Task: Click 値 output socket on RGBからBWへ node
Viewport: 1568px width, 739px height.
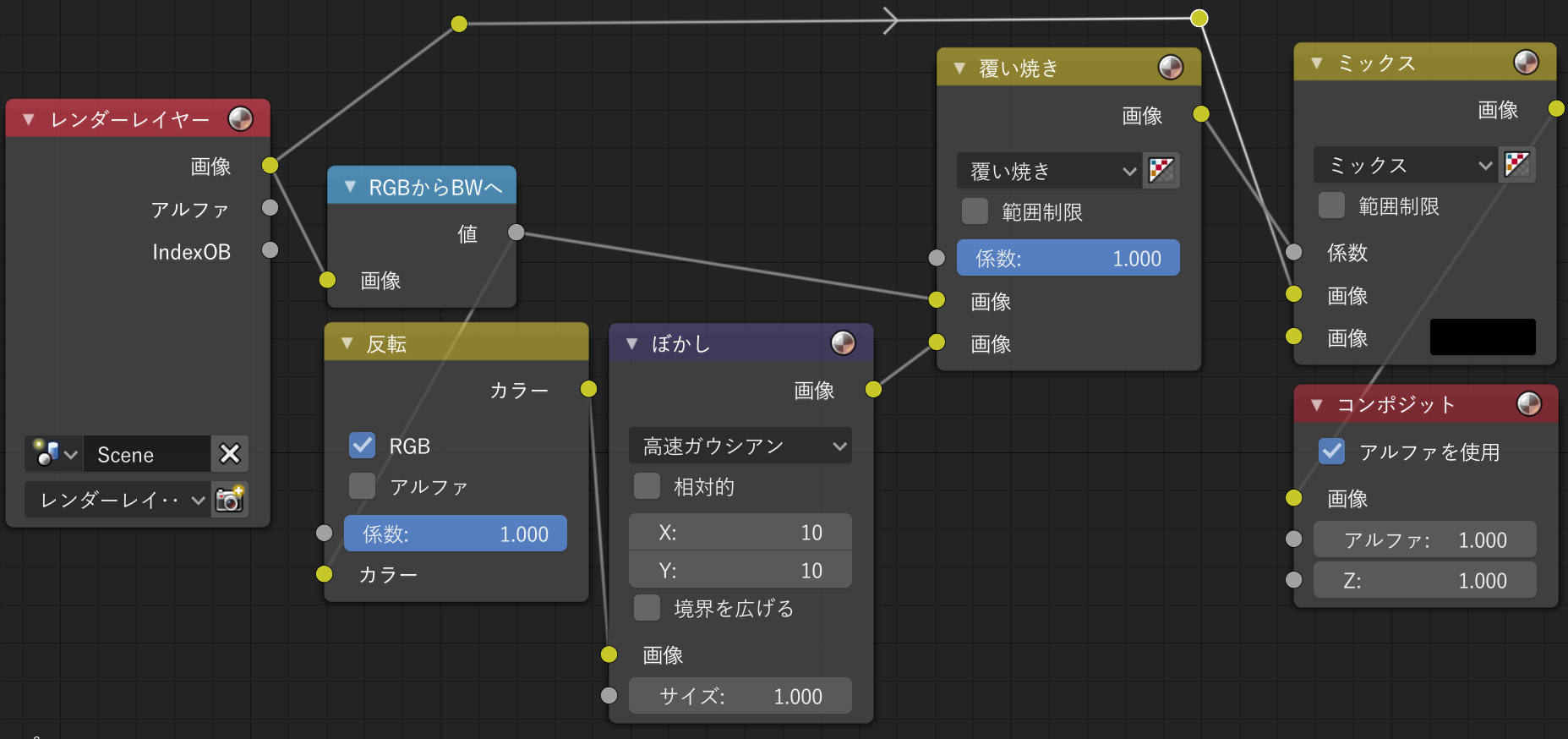Action: click(x=516, y=233)
